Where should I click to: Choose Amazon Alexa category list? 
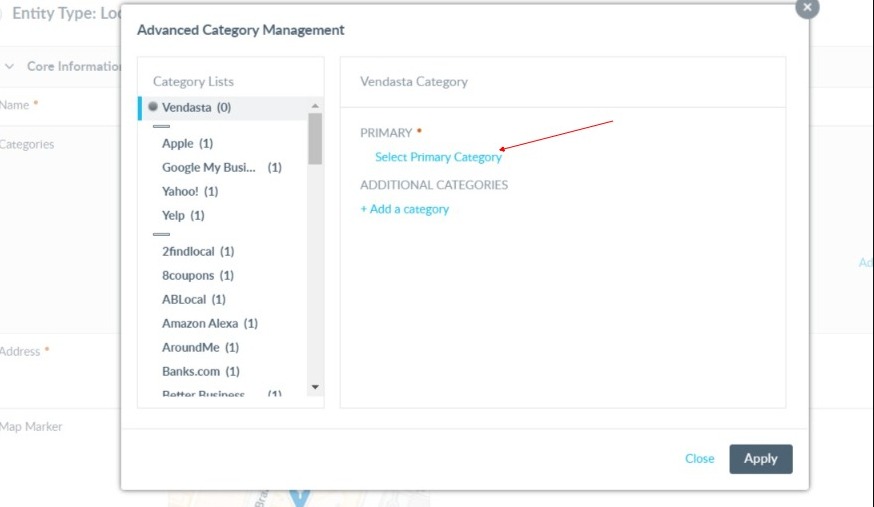click(x=210, y=324)
